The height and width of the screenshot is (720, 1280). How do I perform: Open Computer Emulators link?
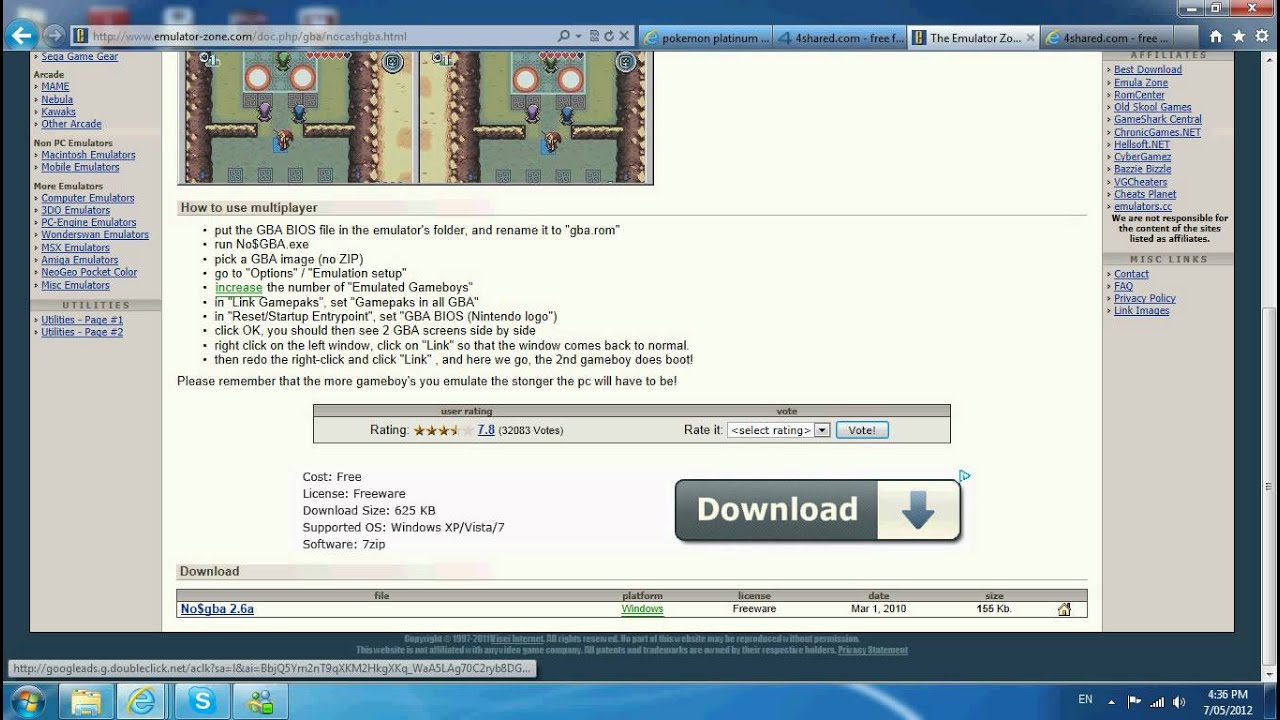(88, 198)
